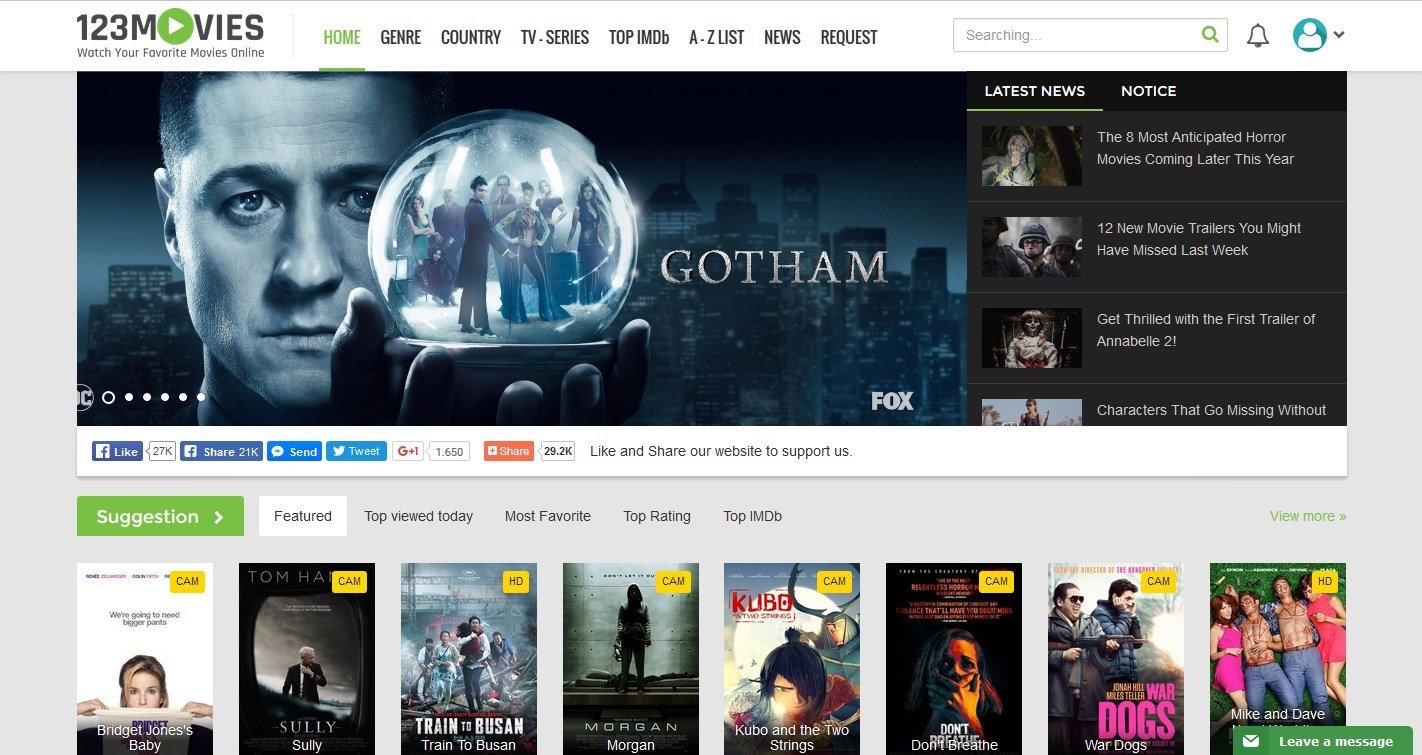The height and width of the screenshot is (755, 1422).
Task: Open the HOME menu item
Action: pyautogui.click(x=342, y=37)
